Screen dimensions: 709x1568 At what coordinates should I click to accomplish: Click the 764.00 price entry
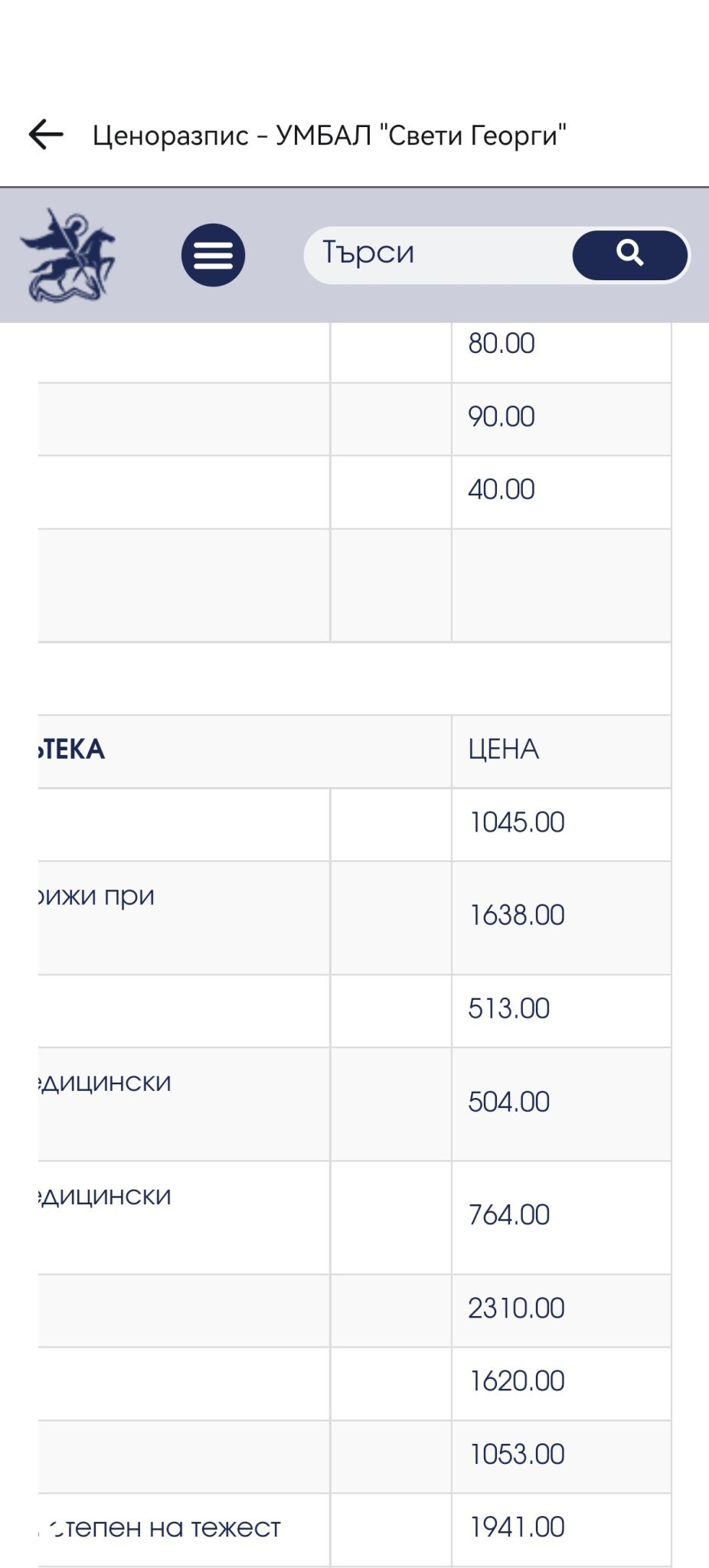[561, 1217]
